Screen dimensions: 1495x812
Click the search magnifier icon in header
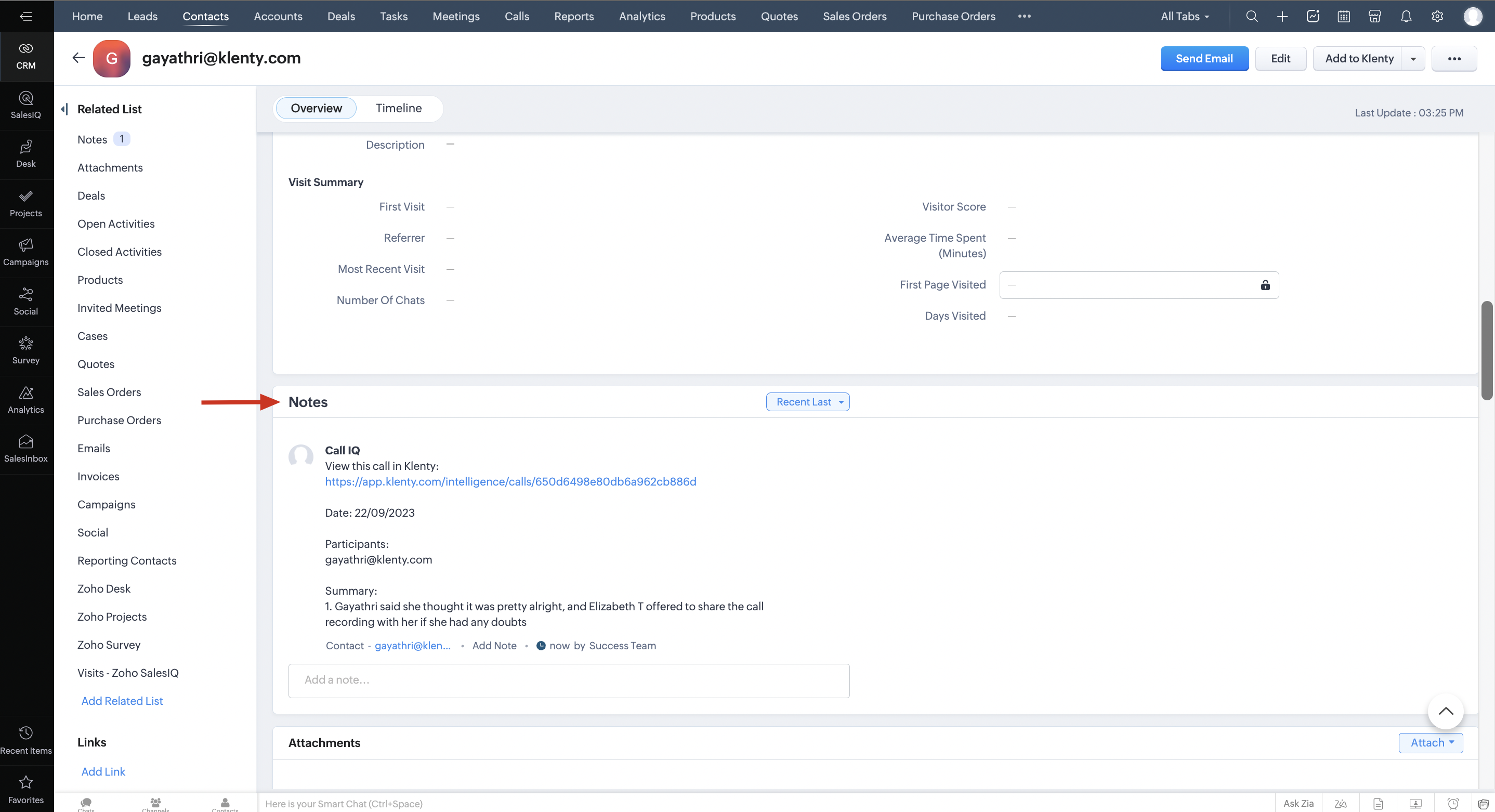click(1252, 16)
